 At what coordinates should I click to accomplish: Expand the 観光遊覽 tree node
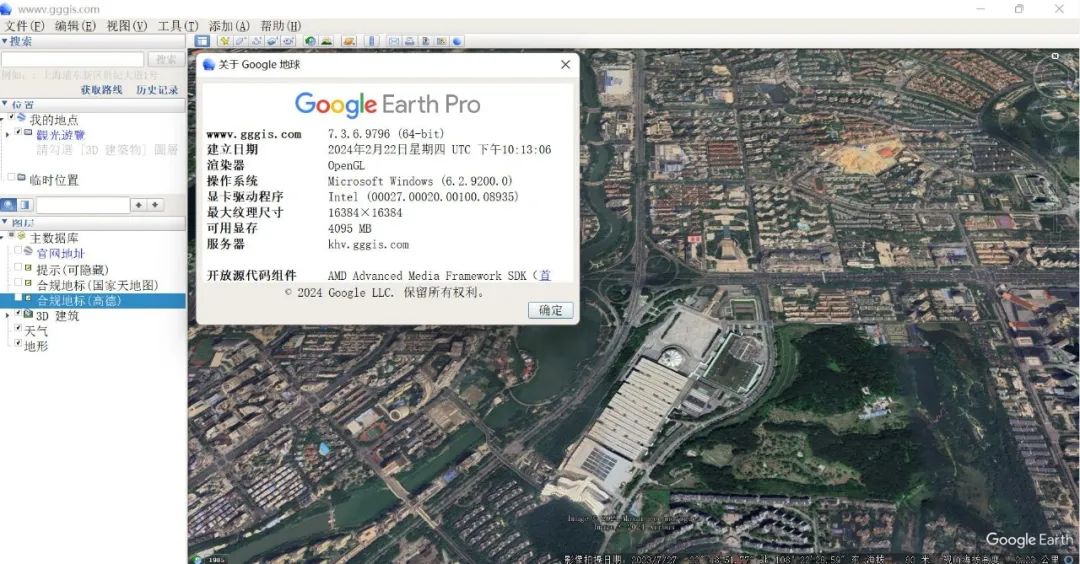click(8, 134)
